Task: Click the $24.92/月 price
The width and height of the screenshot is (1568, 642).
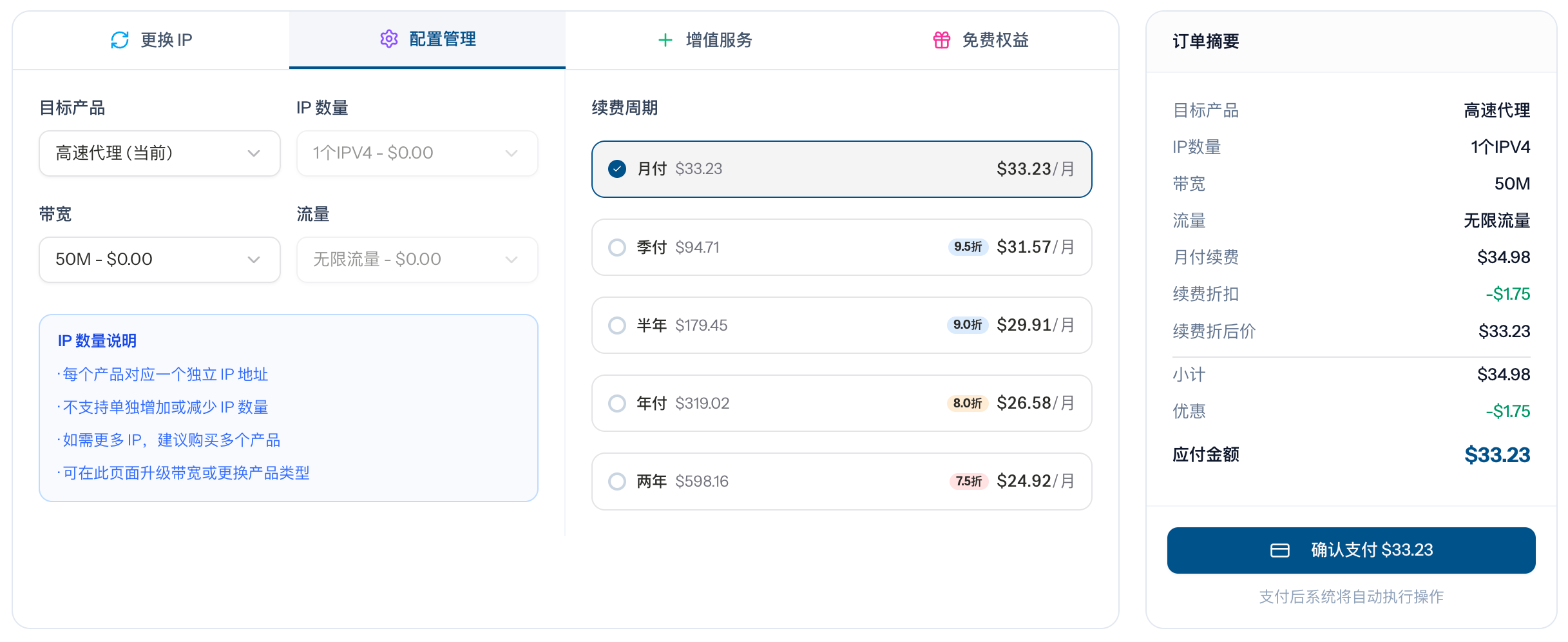Action: 1036,481
